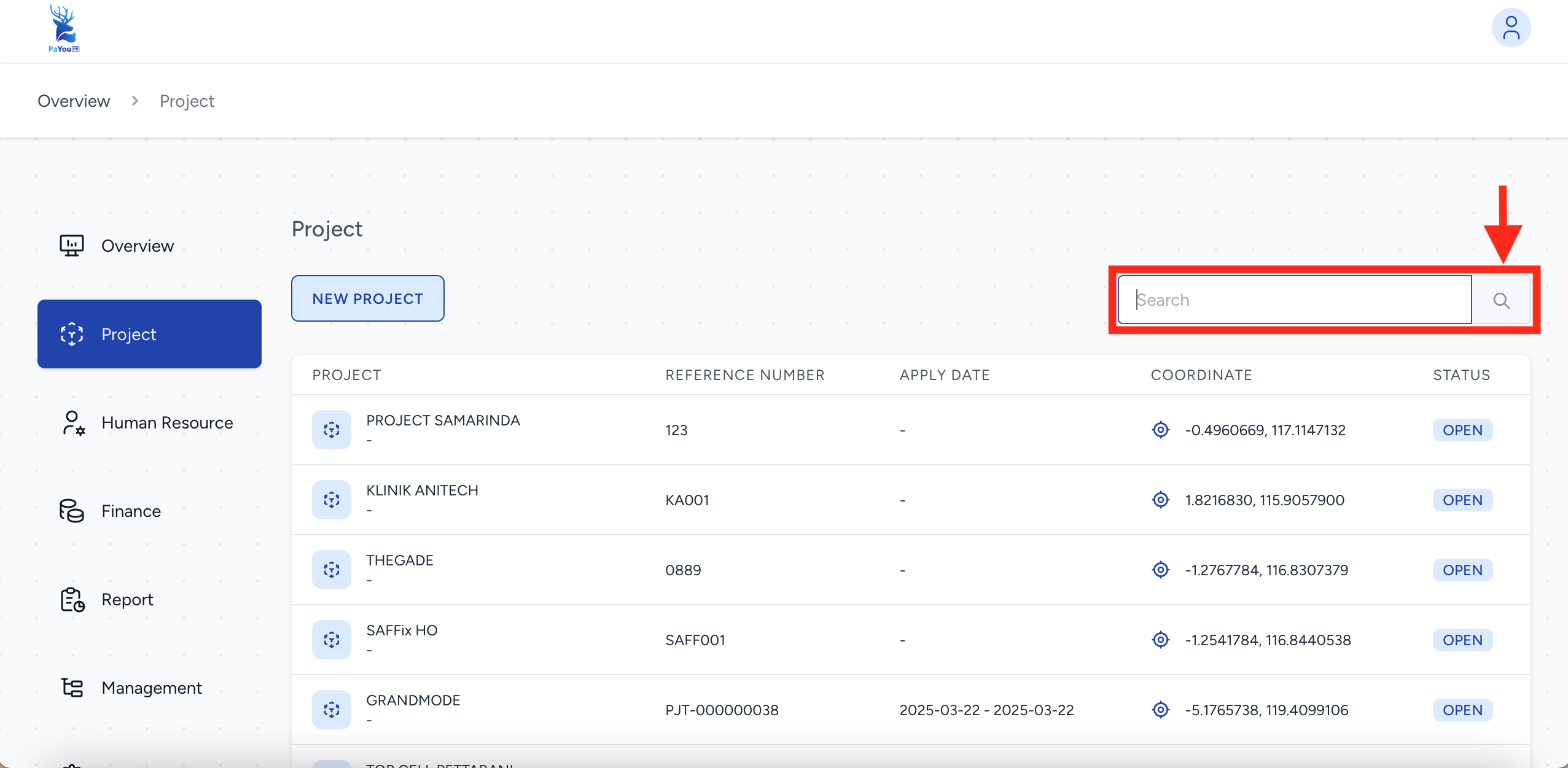This screenshot has height=768, width=1568.
Task: Go to the Finance sidebar section
Action: 131,511
